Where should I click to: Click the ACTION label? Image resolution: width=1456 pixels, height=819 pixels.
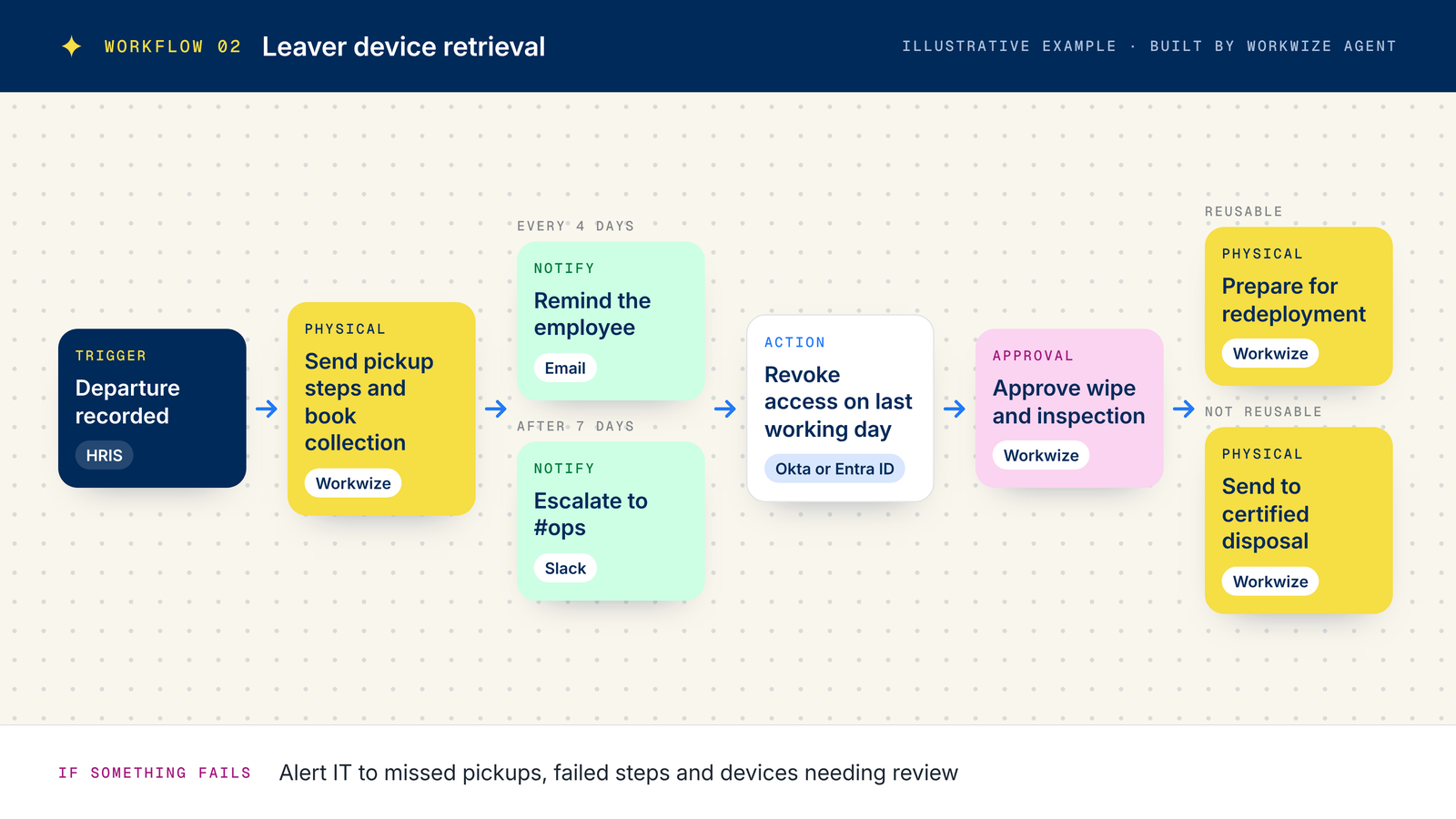794,342
